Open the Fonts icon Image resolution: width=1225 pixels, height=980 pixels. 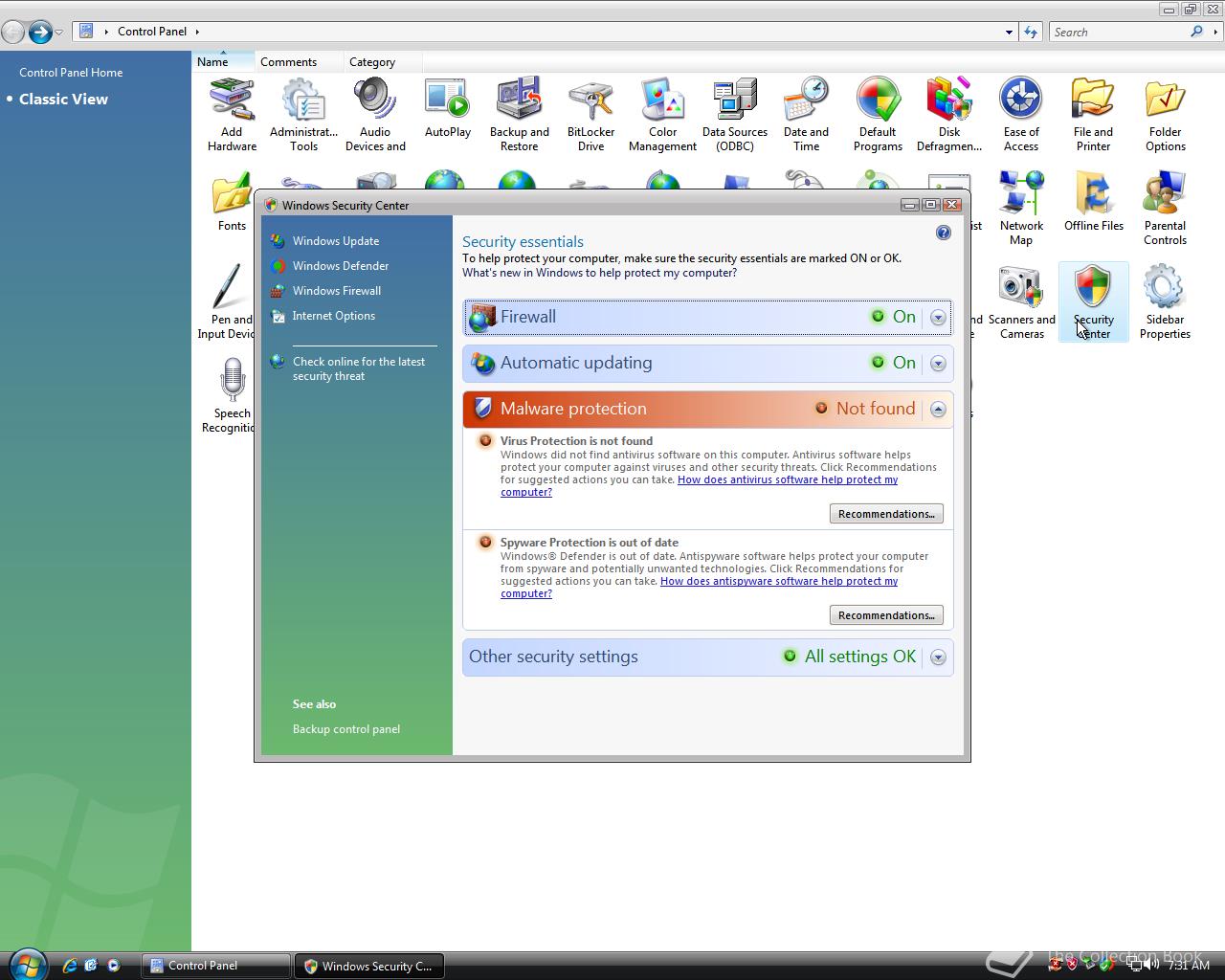pyautogui.click(x=232, y=202)
